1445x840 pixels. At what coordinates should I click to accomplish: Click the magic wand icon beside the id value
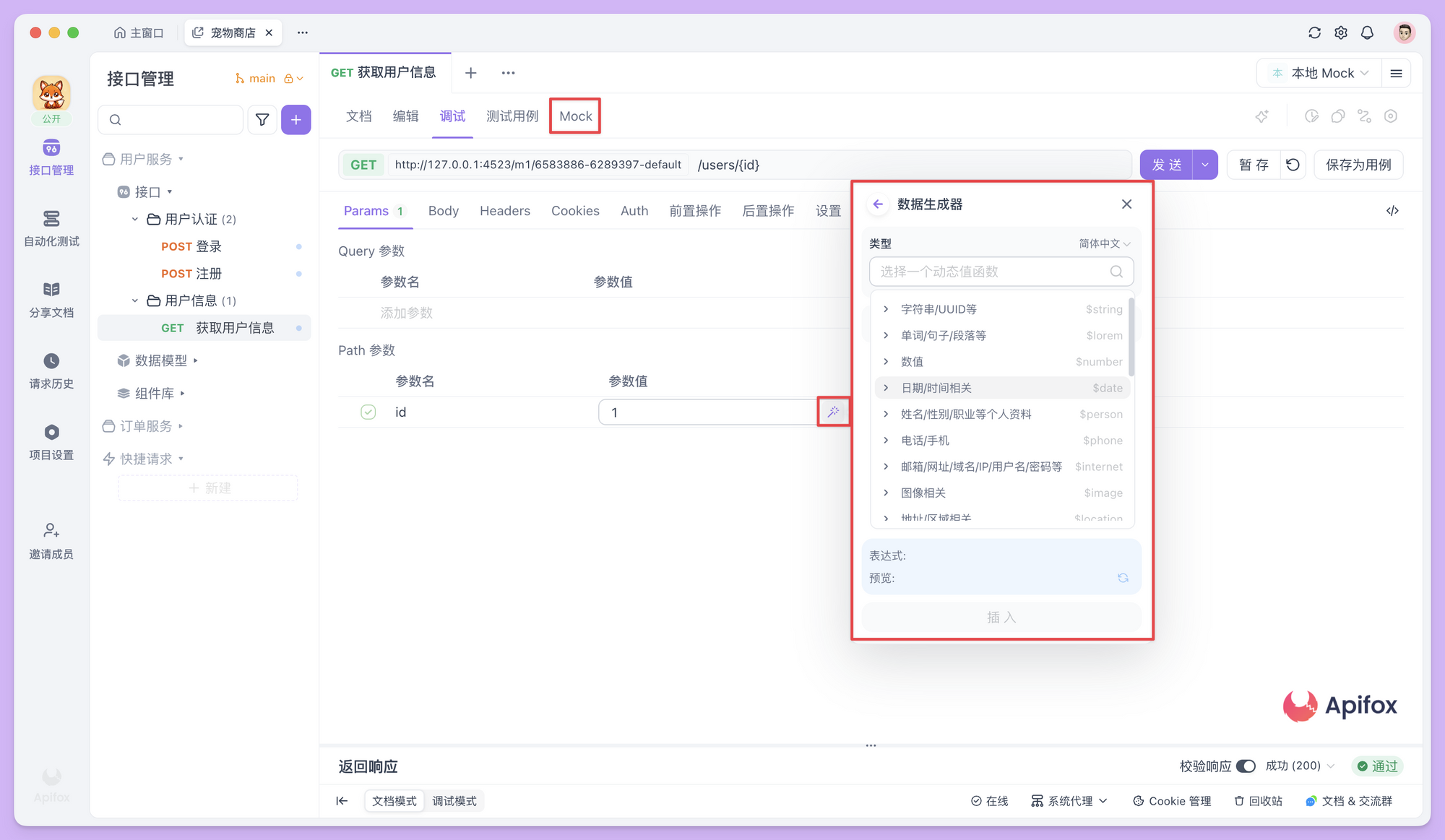[x=834, y=412]
